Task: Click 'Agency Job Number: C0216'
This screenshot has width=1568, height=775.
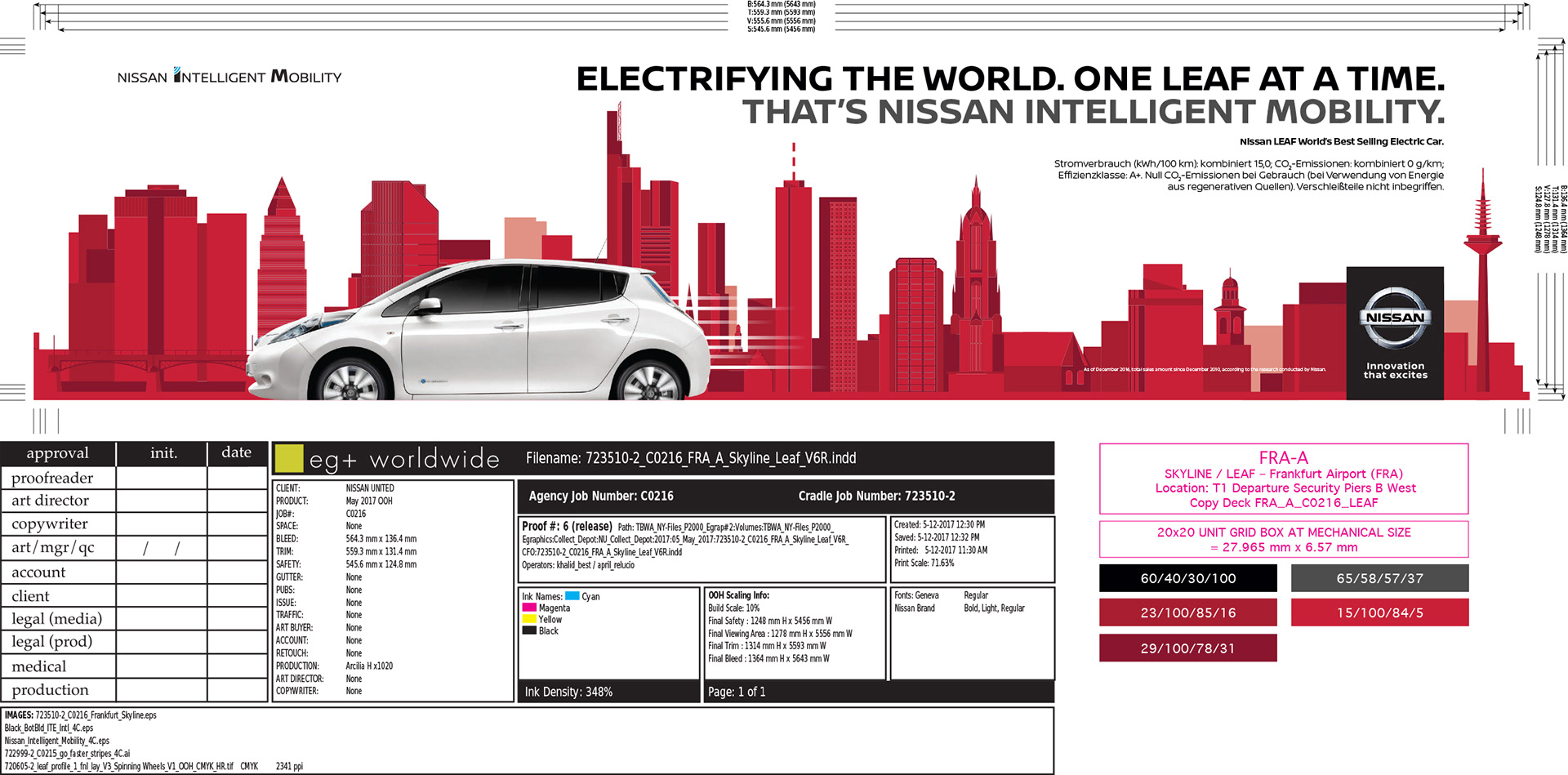Action: 601,496
